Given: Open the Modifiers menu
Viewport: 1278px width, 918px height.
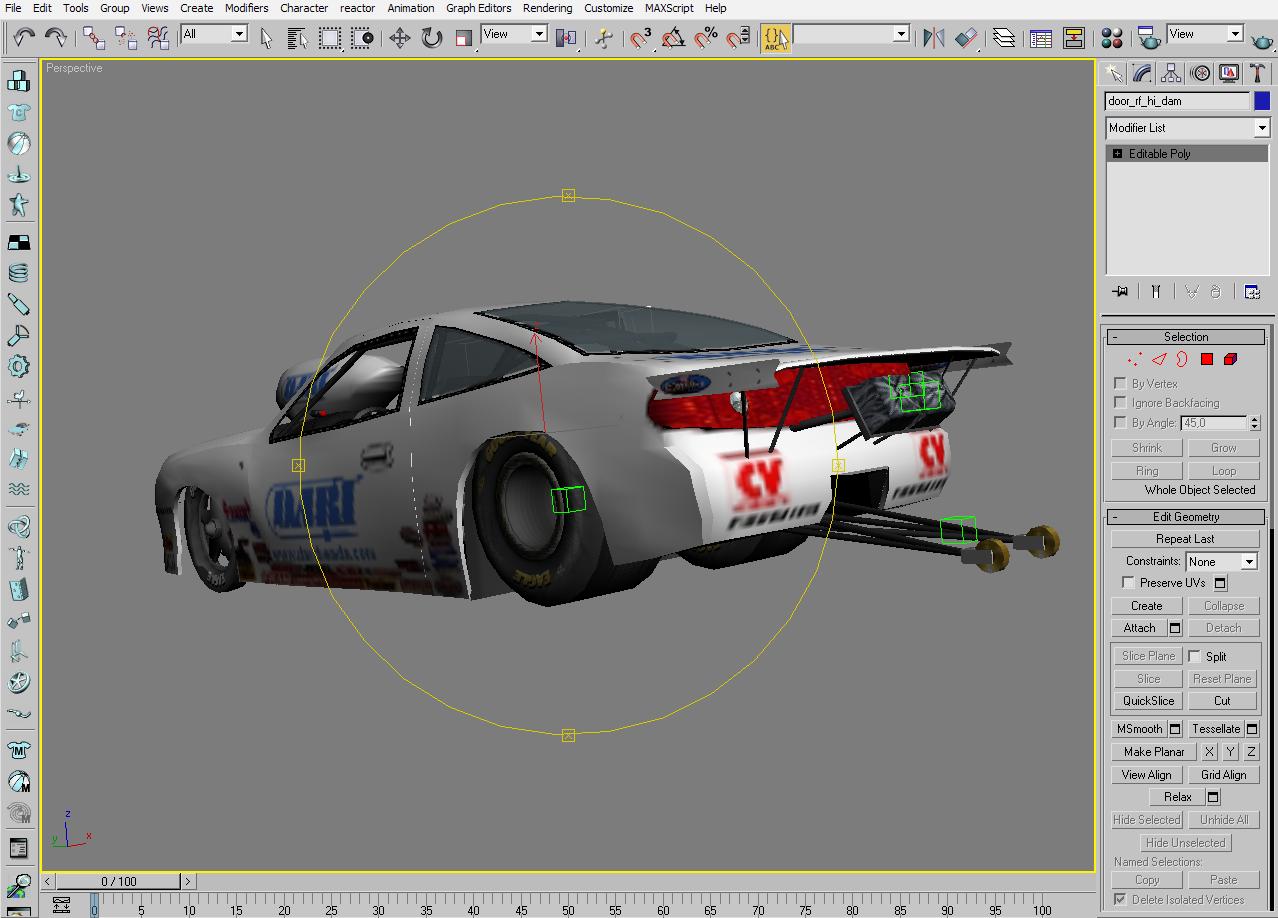Looking at the screenshot, I should (x=246, y=8).
